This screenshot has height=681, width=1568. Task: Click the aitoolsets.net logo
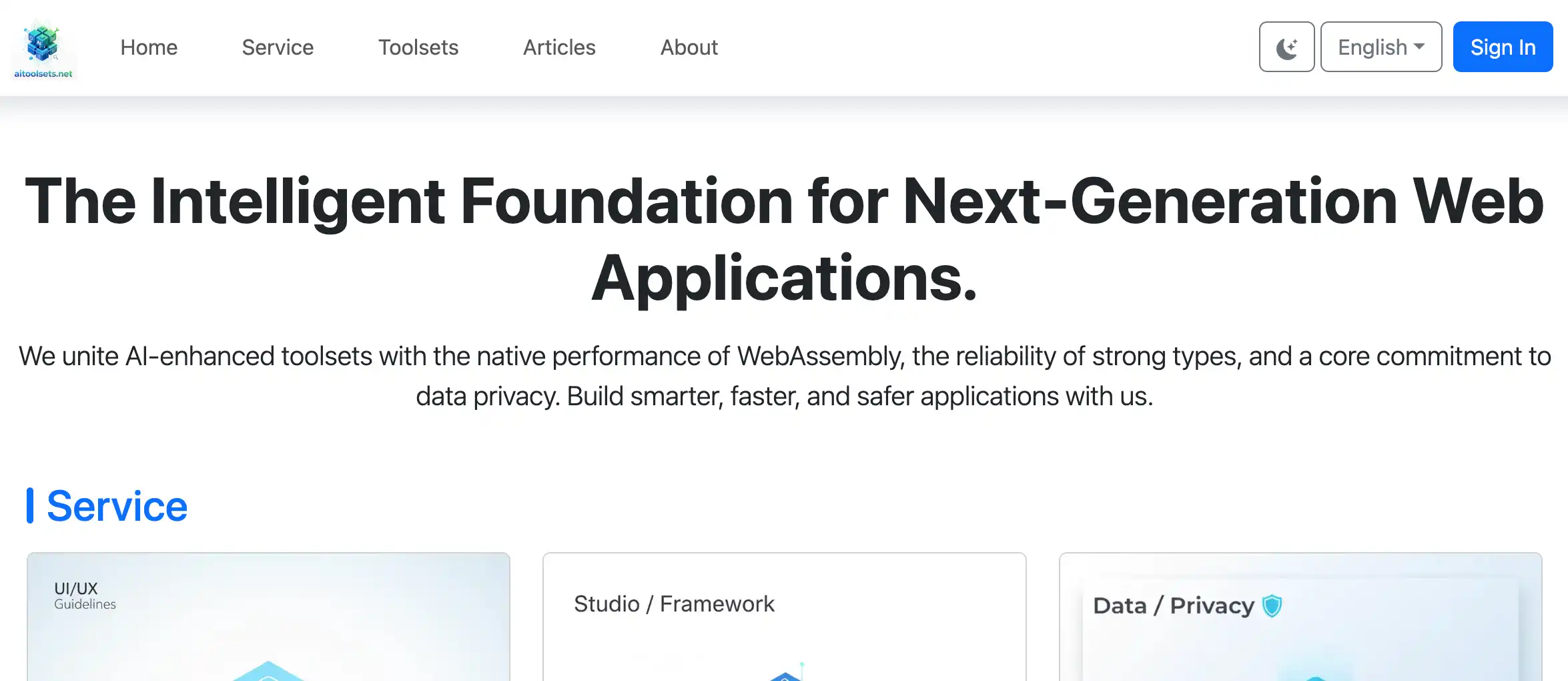pyautogui.click(x=44, y=48)
